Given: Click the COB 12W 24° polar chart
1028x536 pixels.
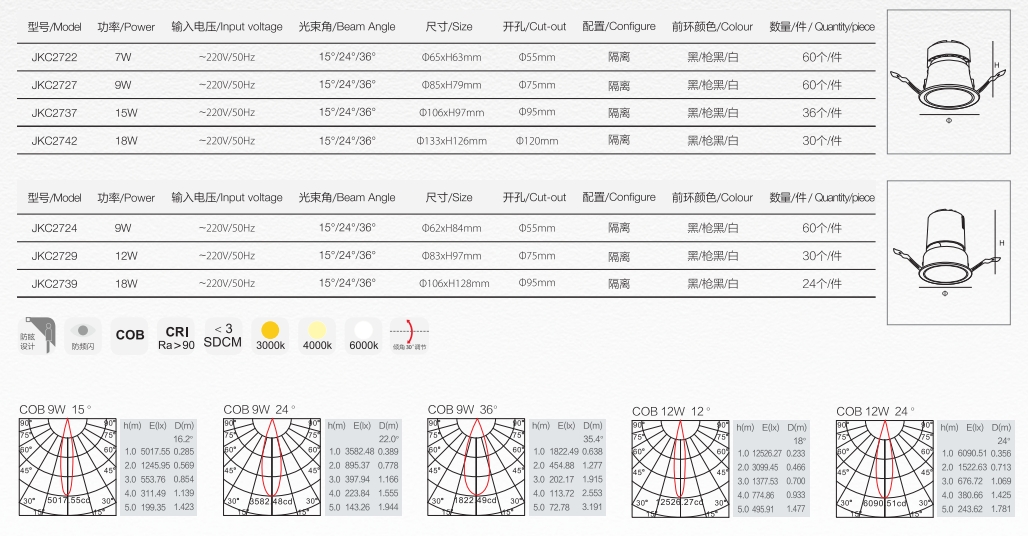Looking at the screenshot, I should [x=884, y=468].
